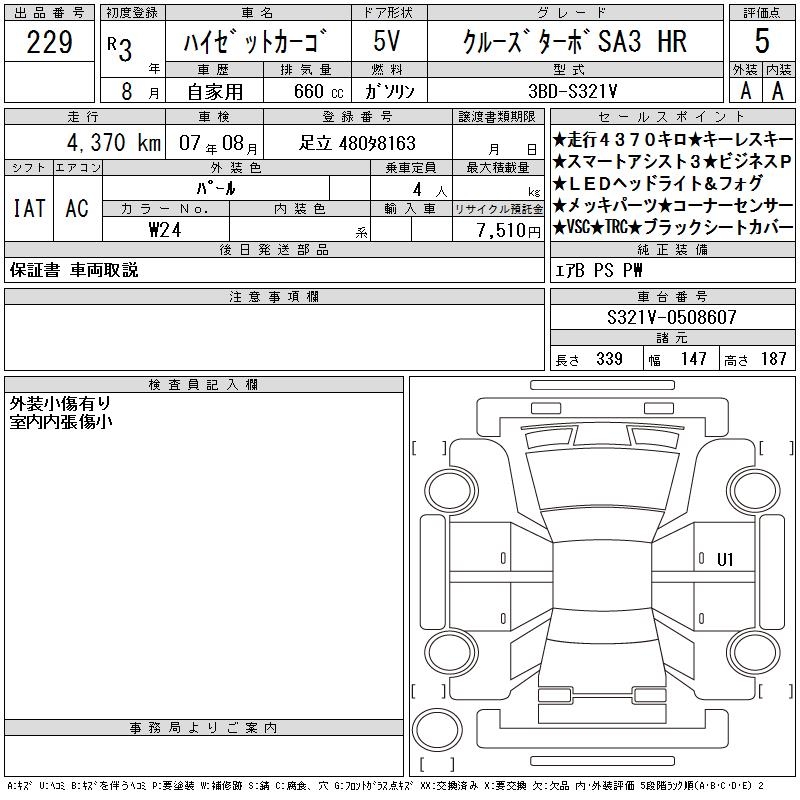Image resolution: width=800 pixels, height=800 pixels.
Task: Select the カラーNo. header label
Action: point(165,209)
